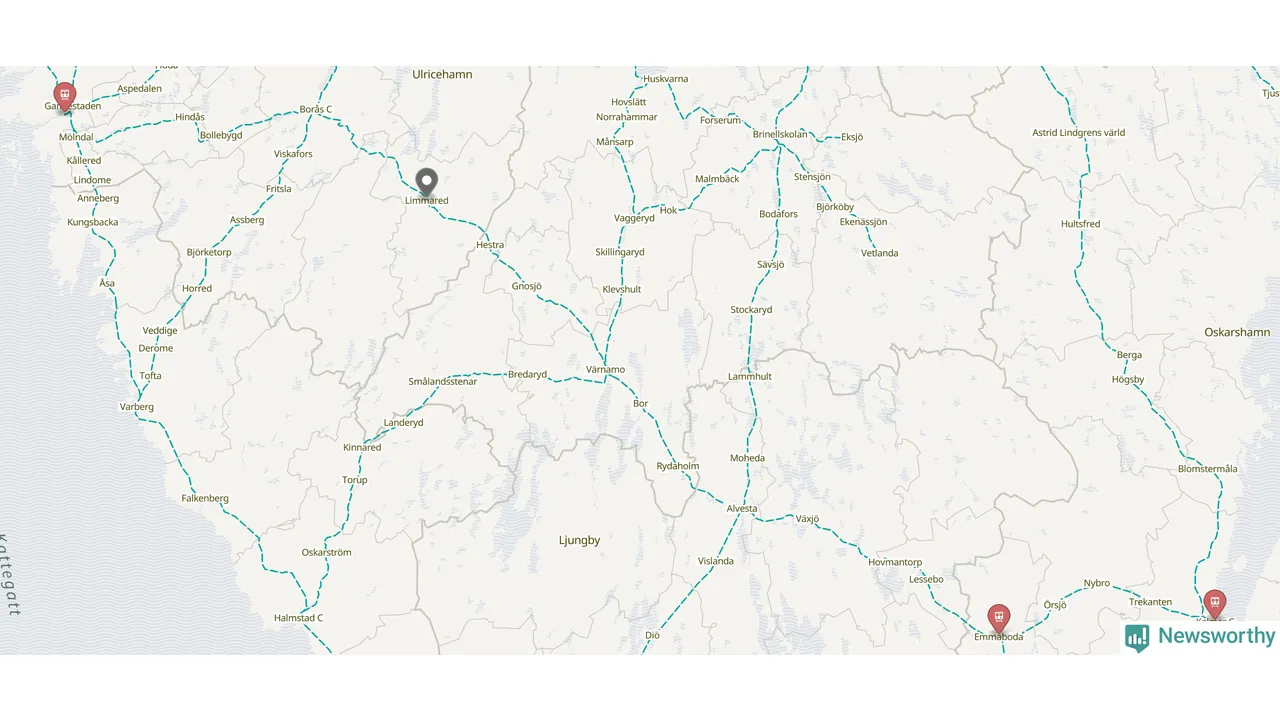Select the Växjö station label

pos(807,519)
